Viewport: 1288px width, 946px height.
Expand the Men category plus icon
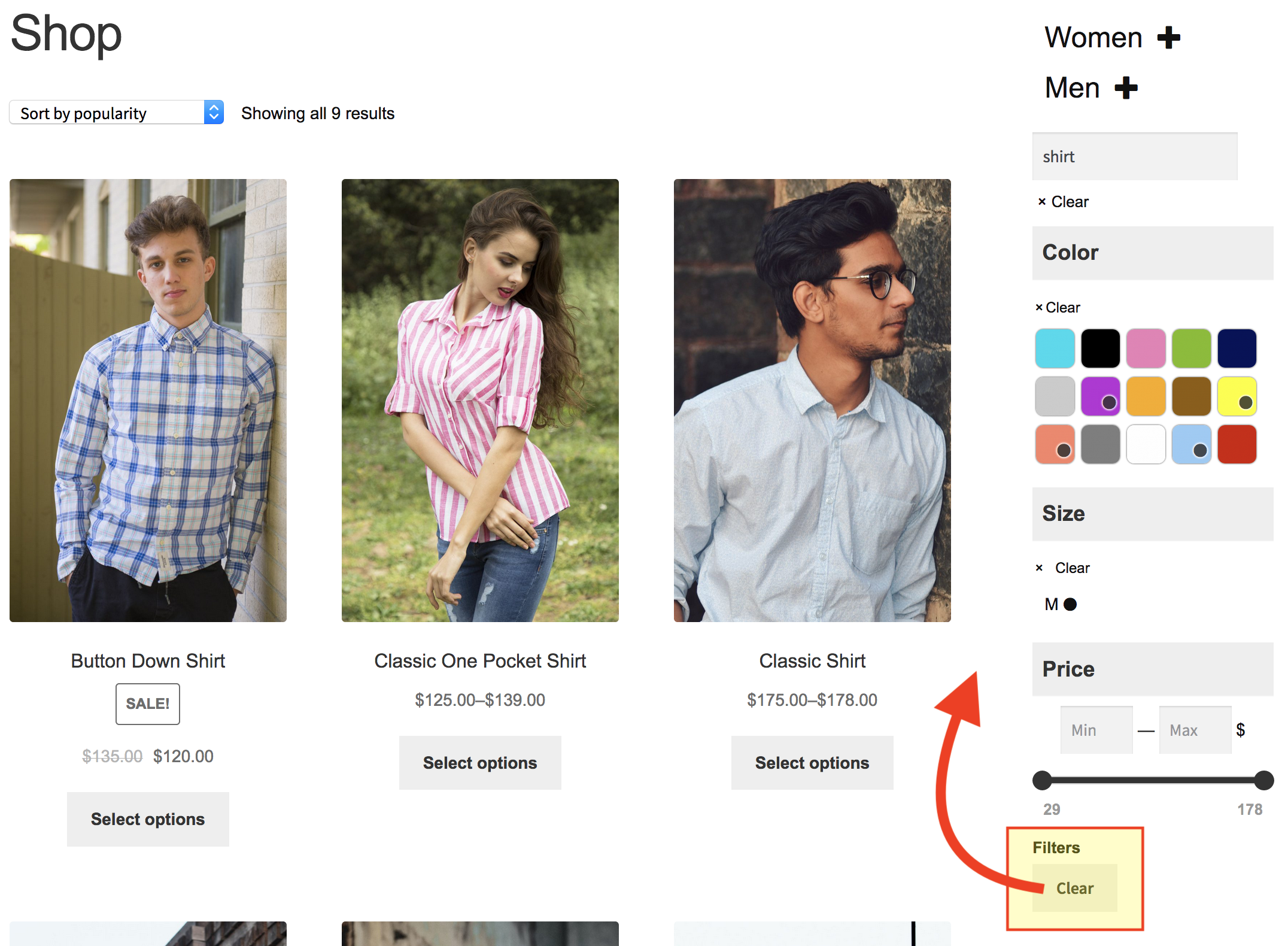pos(1126,88)
